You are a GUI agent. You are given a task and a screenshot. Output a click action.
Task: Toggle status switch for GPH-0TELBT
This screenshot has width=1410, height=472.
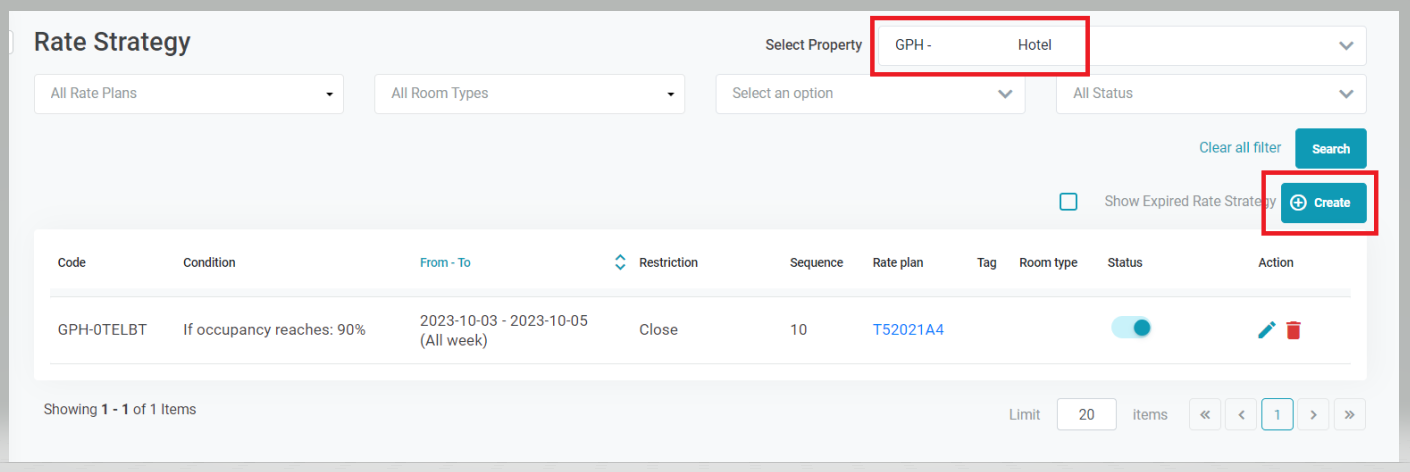click(1131, 327)
